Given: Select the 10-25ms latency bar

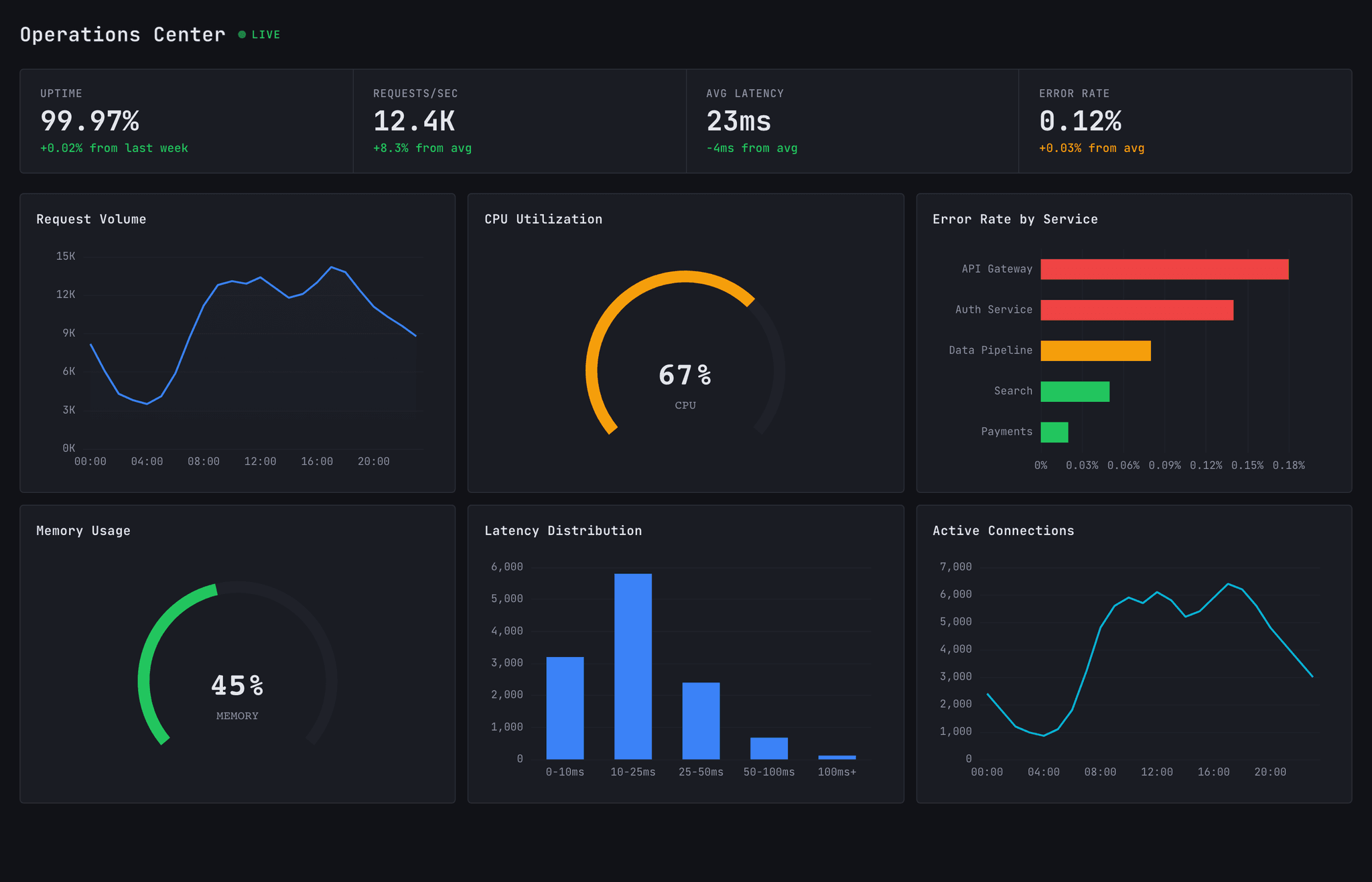Looking at the screenshot, I should tap(632, 663).
